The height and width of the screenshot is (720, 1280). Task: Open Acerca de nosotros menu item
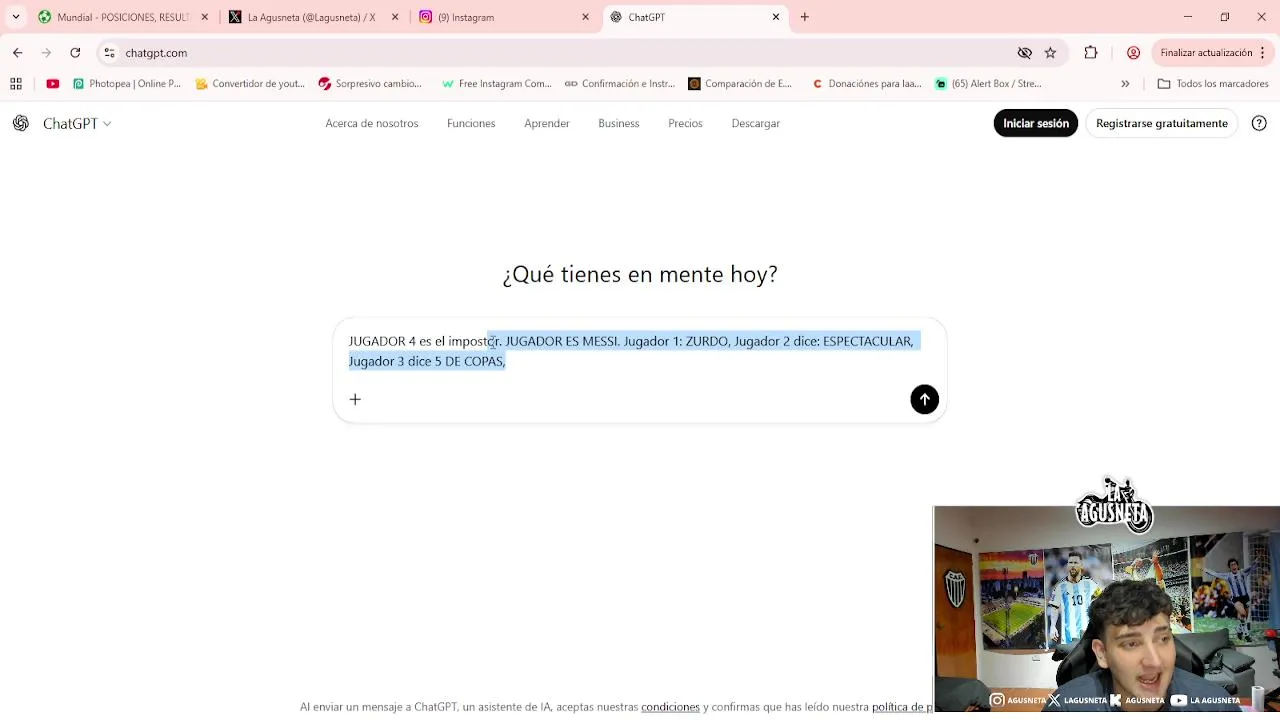[x=372, y=123]
